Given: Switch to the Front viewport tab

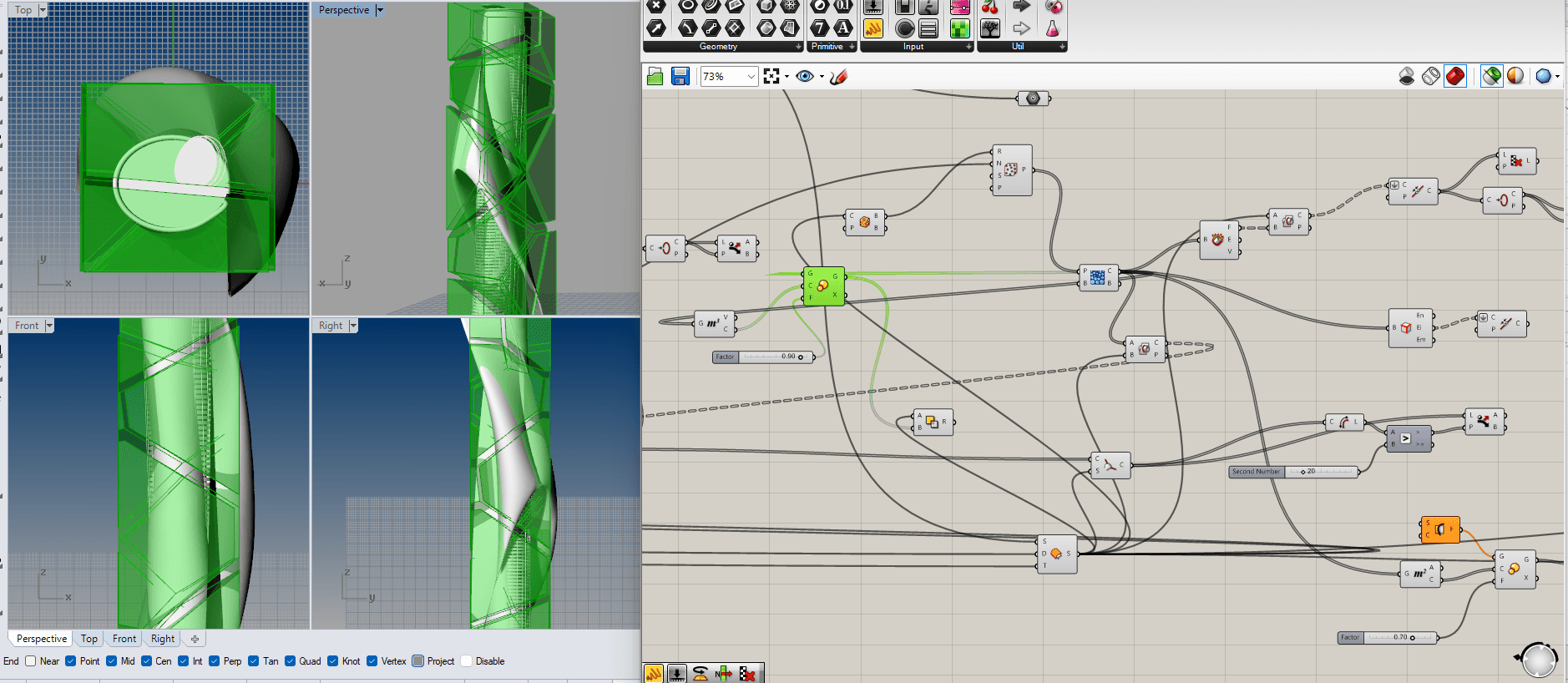Looking at the screenshot, I should click(x=124, y=639).
